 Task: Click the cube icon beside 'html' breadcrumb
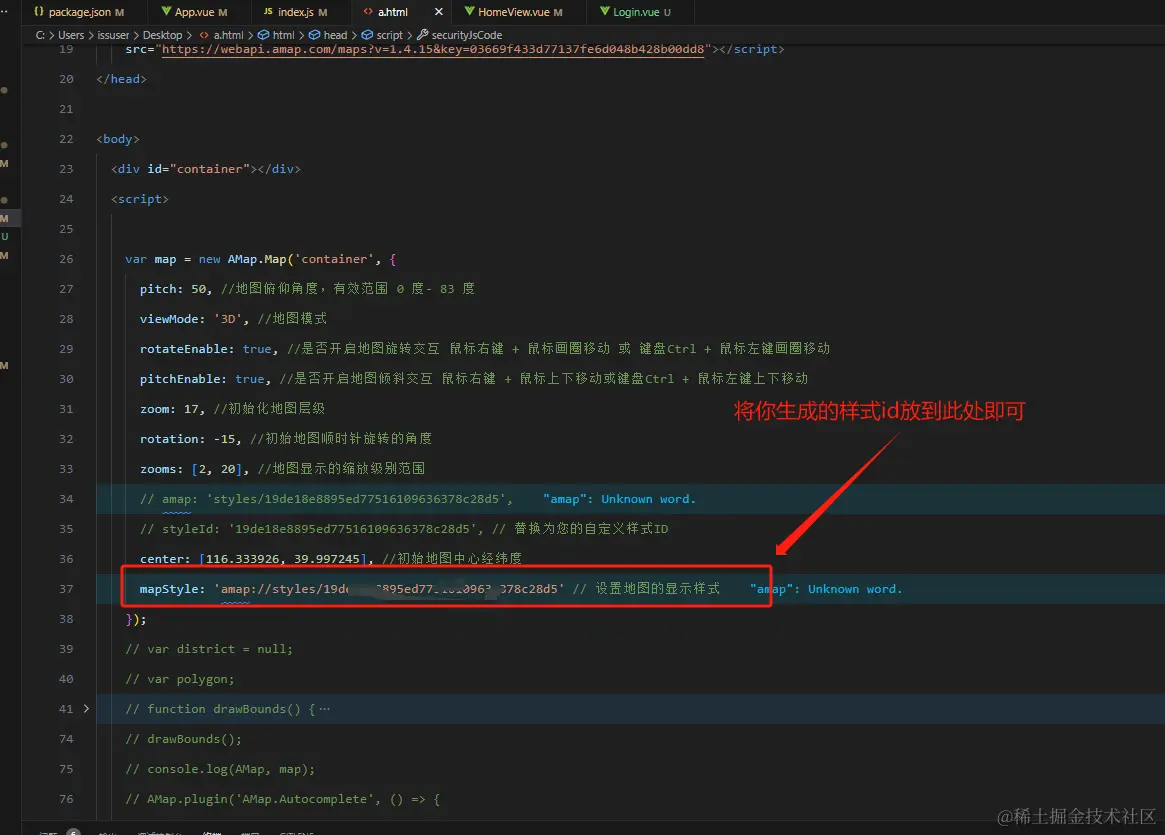263,35
